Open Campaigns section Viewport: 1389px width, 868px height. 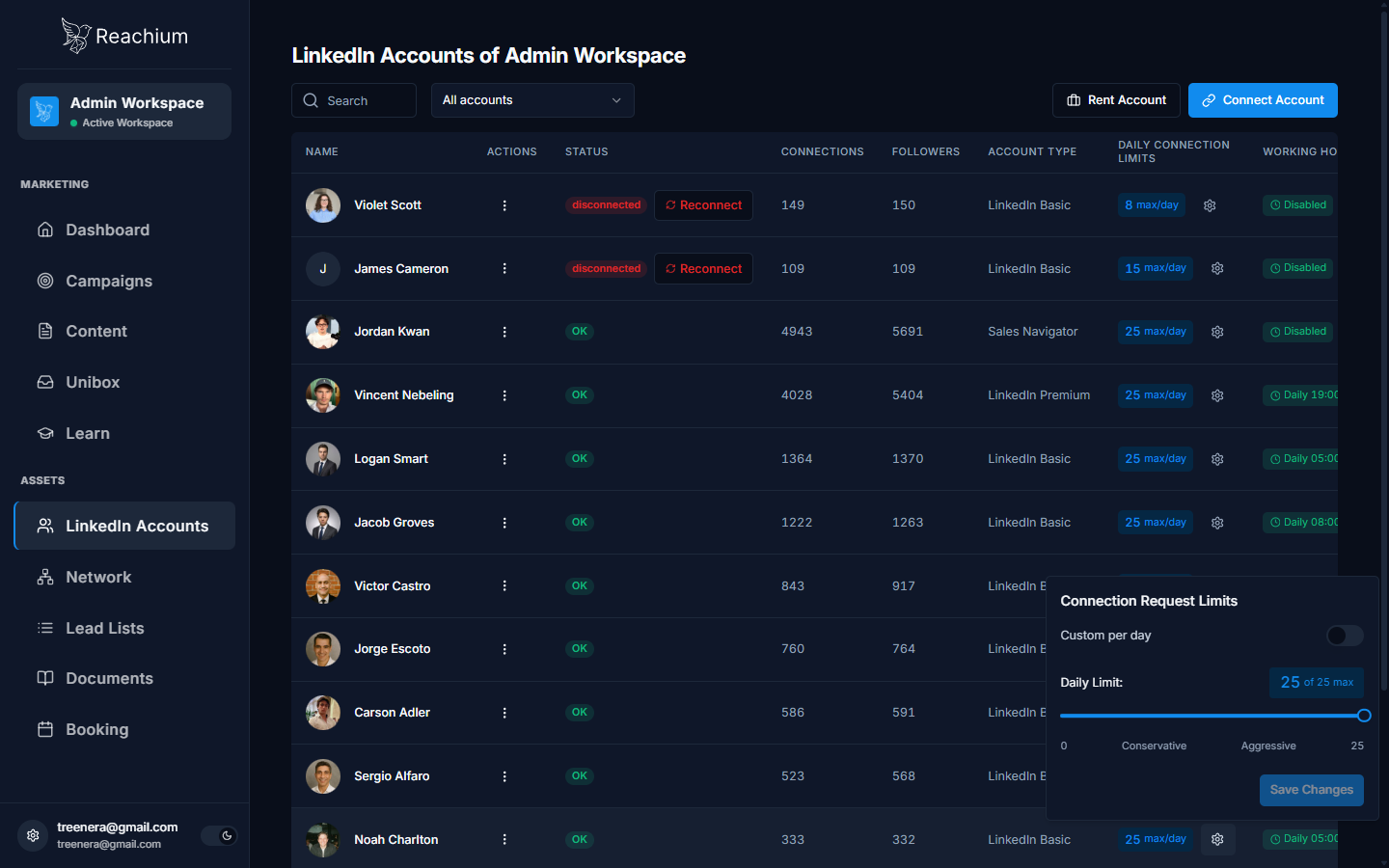tap(124, 281)
